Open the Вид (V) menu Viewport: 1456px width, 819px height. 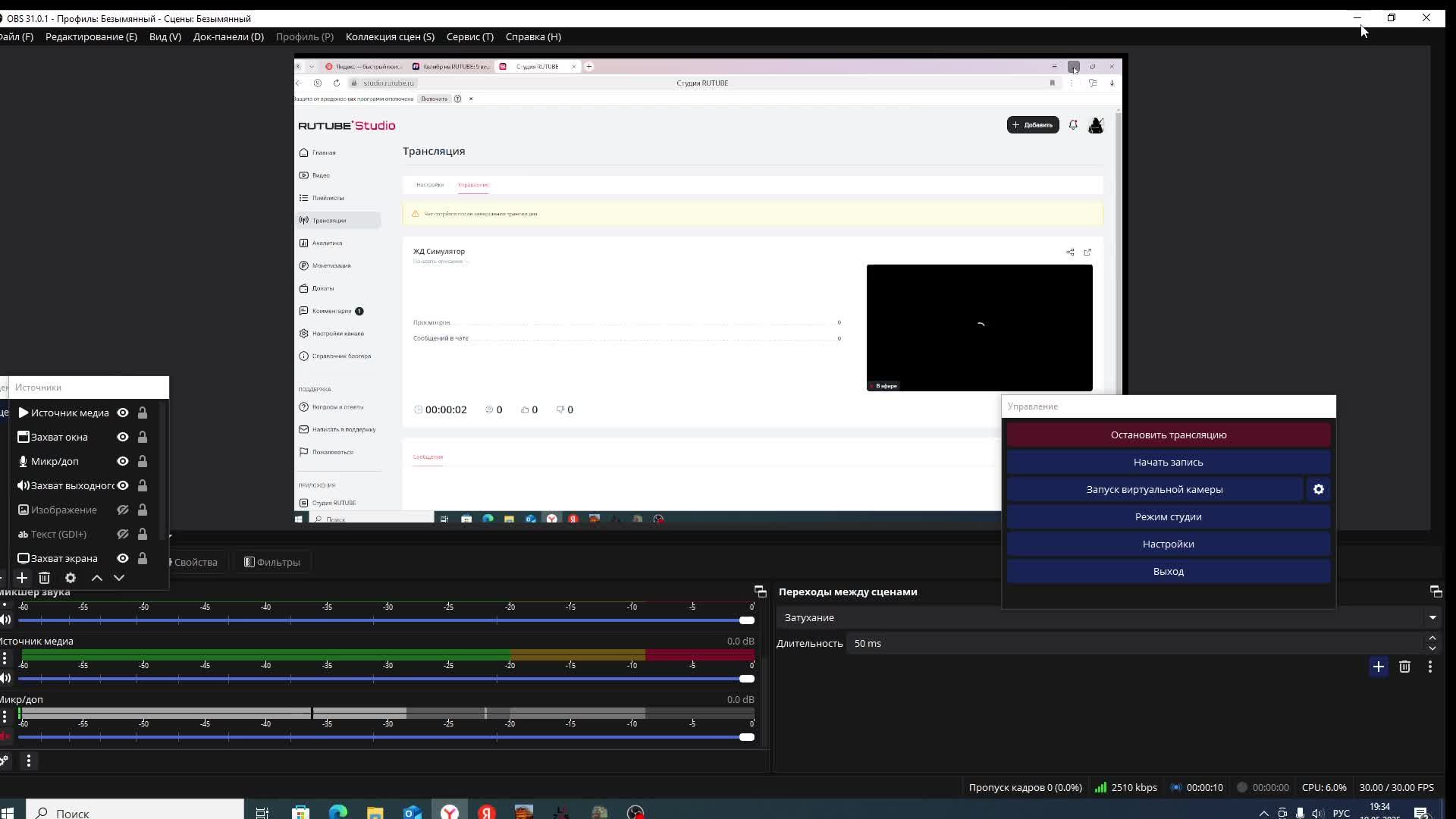pos(165,36)
